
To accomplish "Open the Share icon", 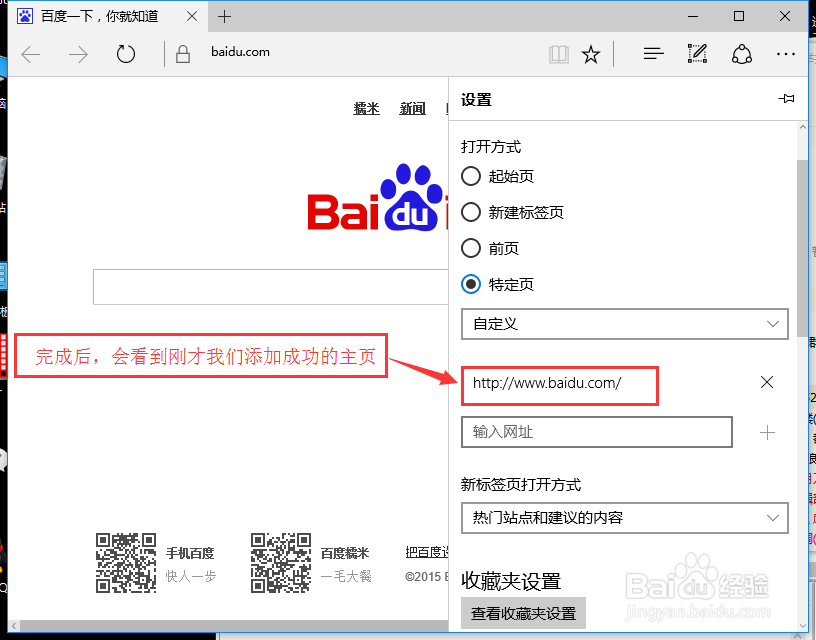I will click(x=742, y=54).
